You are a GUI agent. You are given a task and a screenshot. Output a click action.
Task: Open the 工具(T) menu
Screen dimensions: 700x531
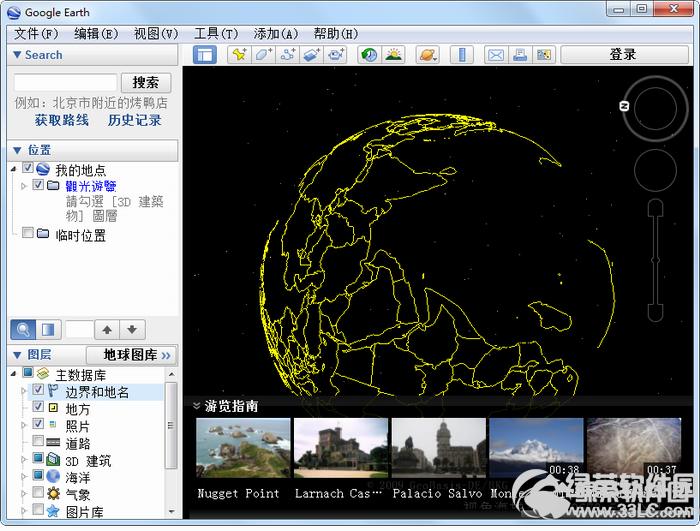pos(216,34)
